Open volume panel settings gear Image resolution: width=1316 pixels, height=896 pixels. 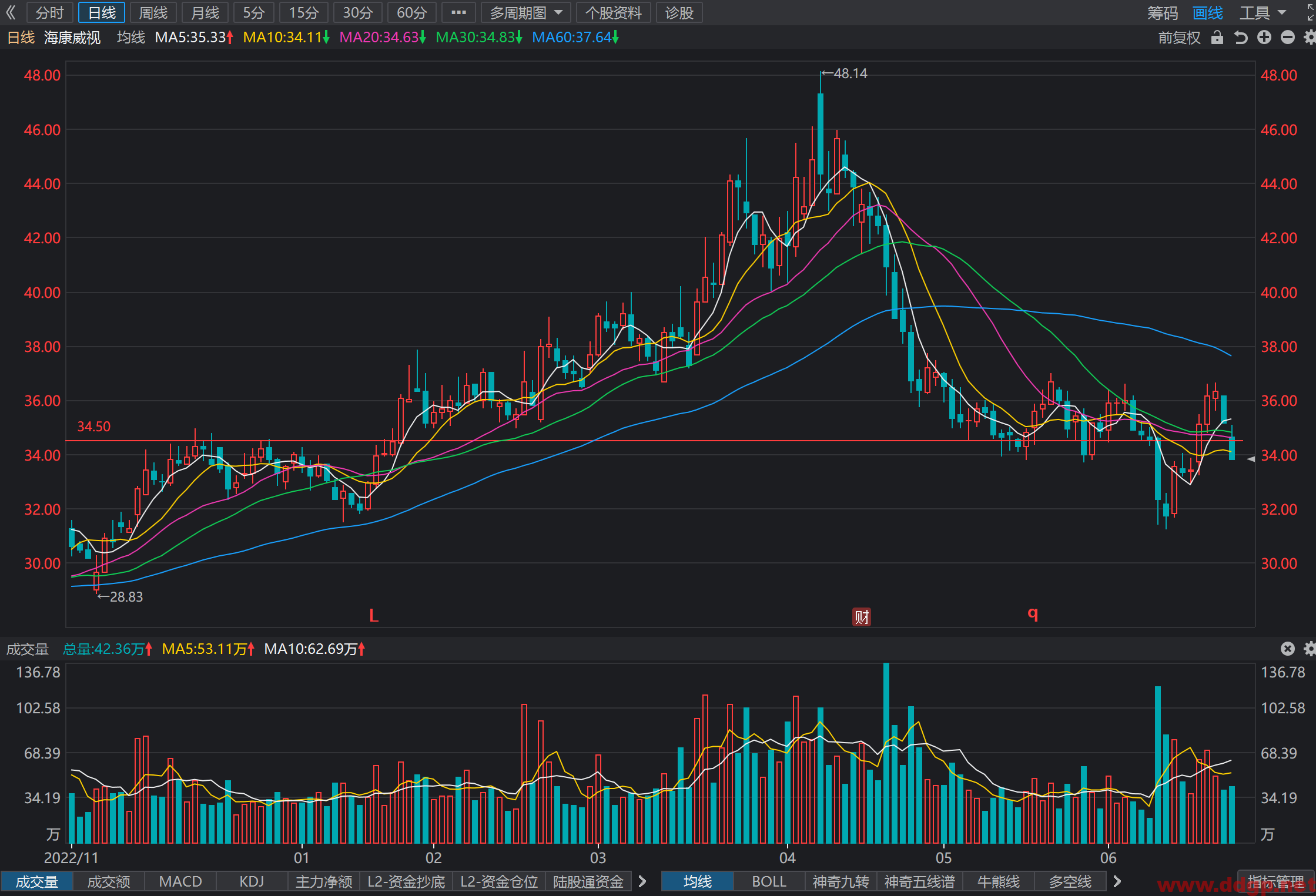1310,649
